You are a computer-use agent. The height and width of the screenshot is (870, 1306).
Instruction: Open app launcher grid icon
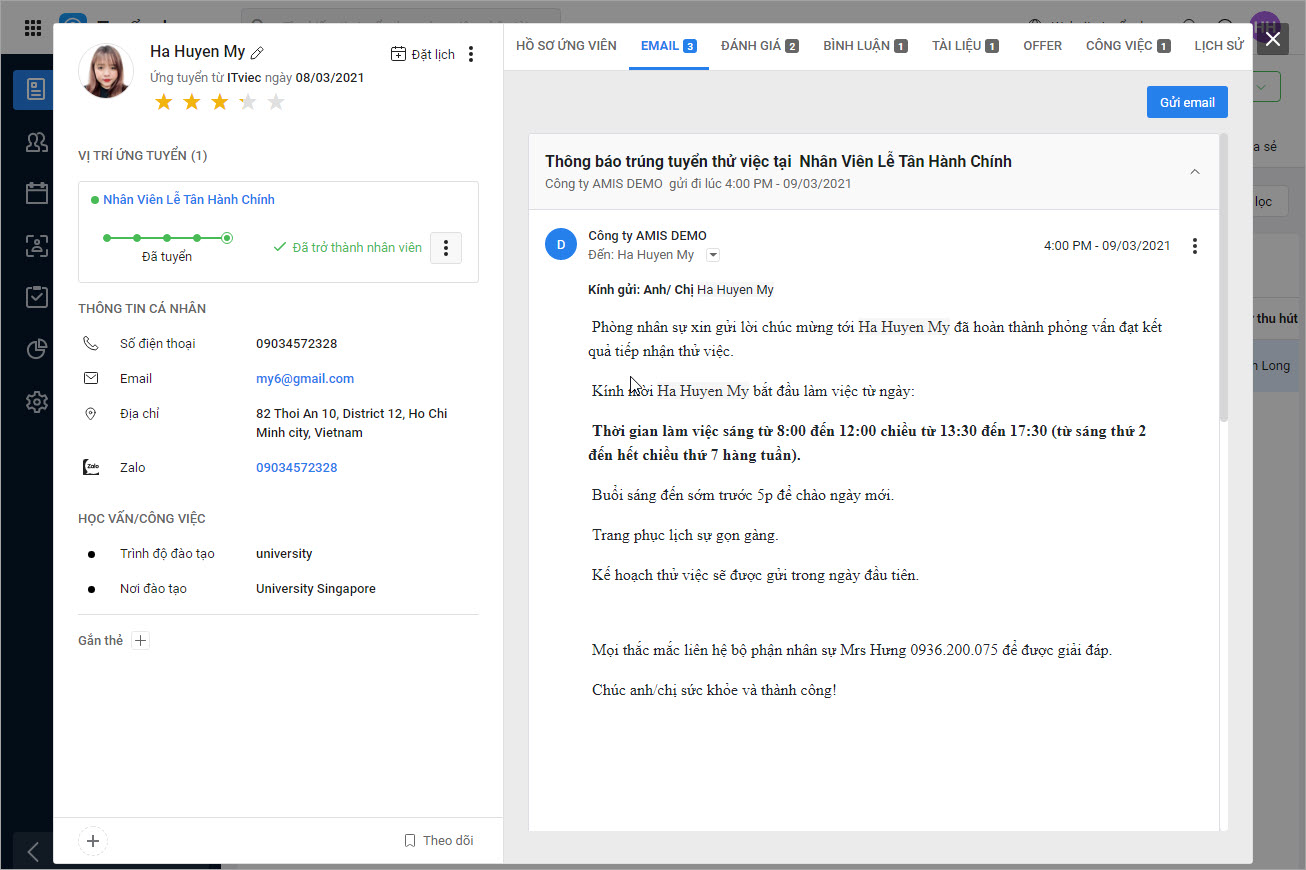32,27
